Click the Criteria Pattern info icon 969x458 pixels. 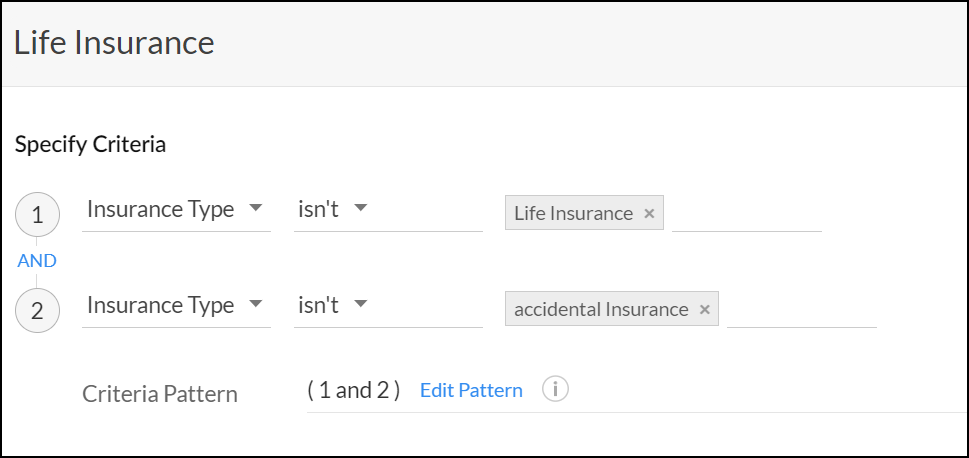(x=555, y=390)
